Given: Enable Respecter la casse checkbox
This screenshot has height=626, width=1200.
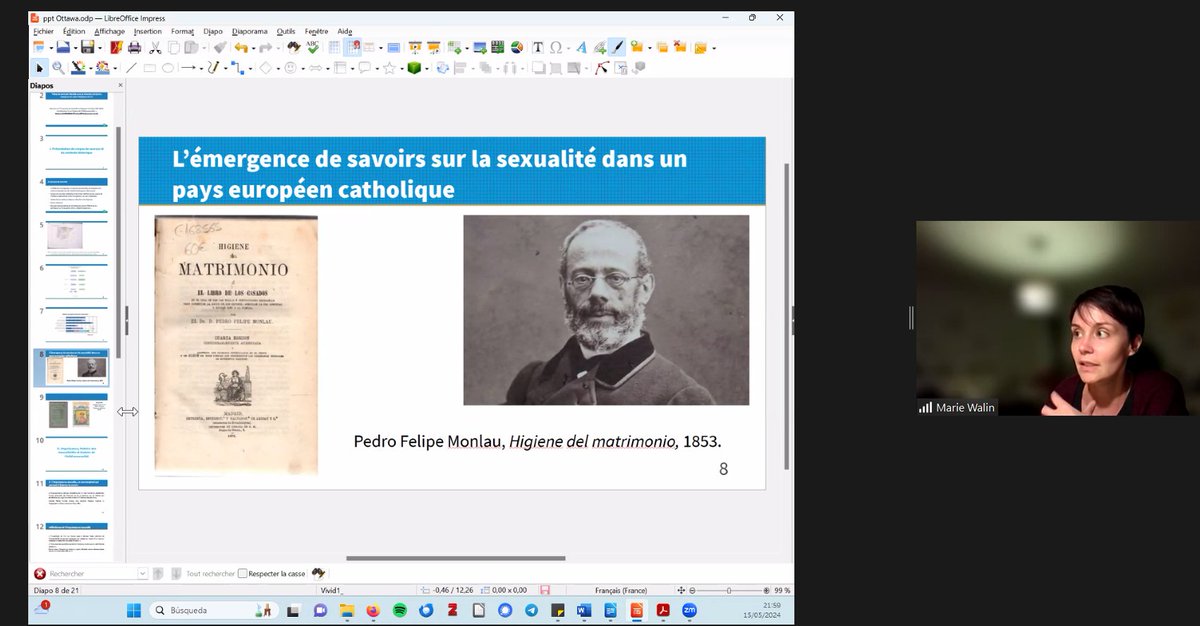Looking at the screenshot, I should pyautogui.click(x=243, y=574).
